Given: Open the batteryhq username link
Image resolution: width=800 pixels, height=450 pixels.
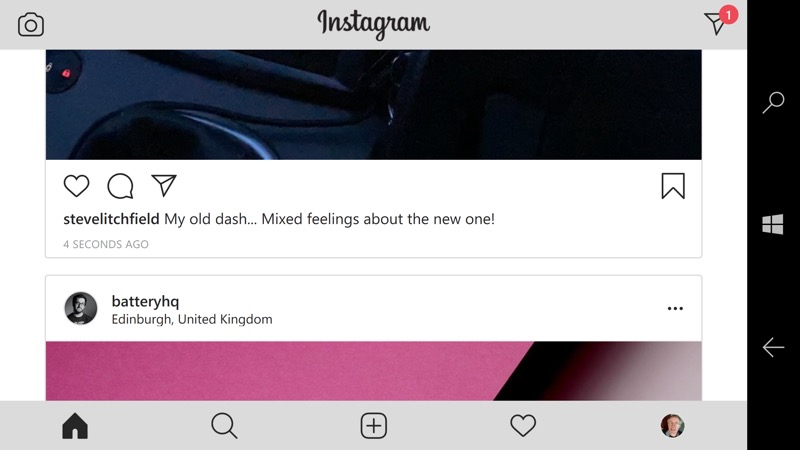Looking at the screenshot, I should (145, 301).
